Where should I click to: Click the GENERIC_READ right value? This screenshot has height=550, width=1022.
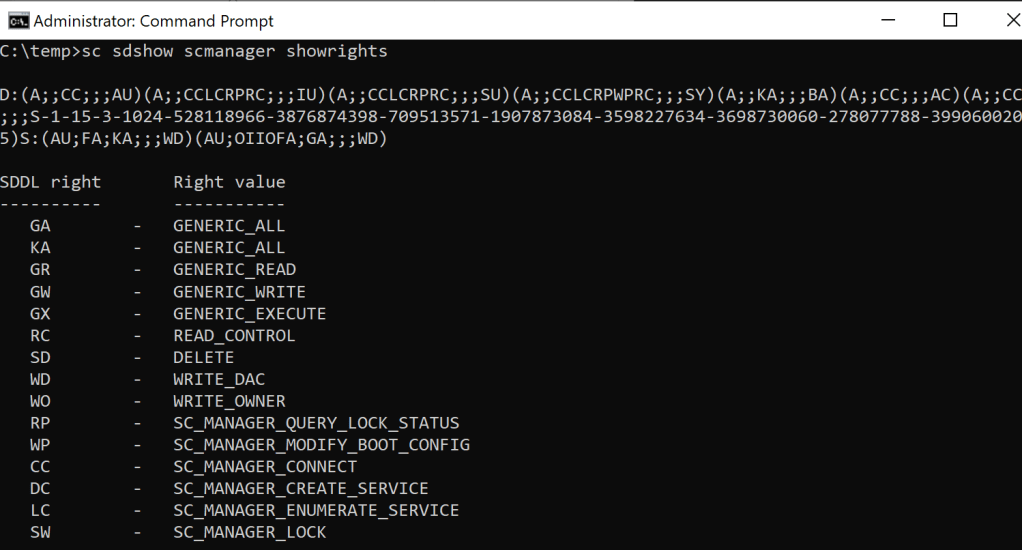tap(234, 269)
